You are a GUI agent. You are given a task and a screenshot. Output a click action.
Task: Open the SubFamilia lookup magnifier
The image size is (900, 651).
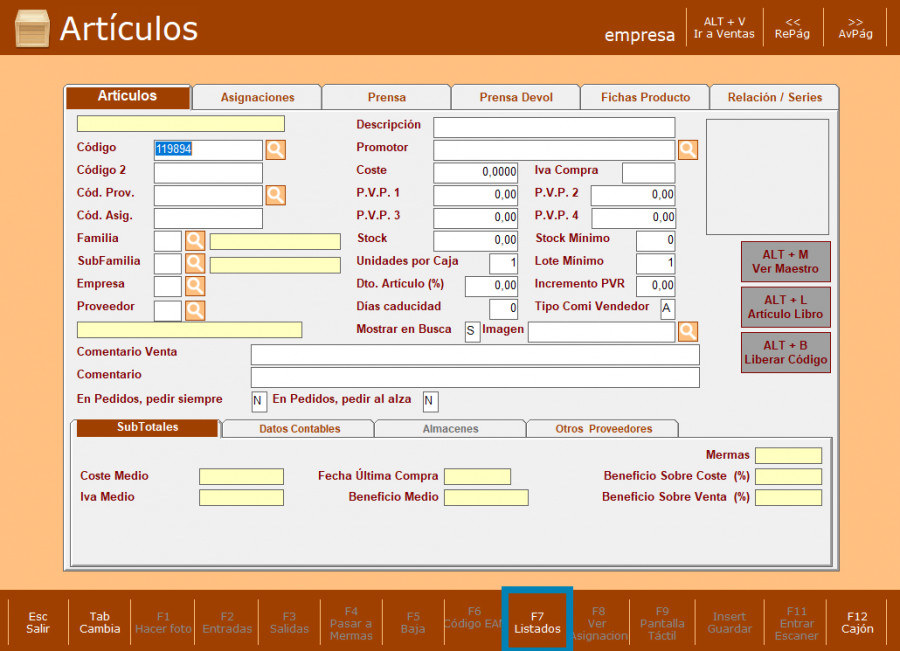tap(195, 264)
